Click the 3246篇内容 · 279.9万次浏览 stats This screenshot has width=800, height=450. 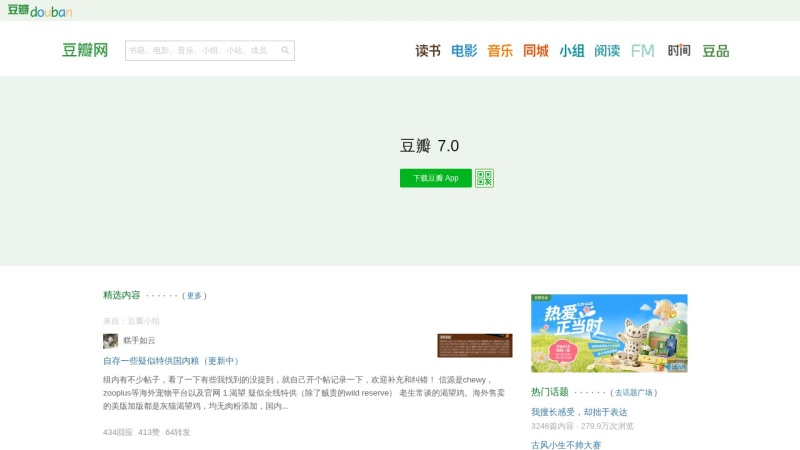(x=582, y=426)
